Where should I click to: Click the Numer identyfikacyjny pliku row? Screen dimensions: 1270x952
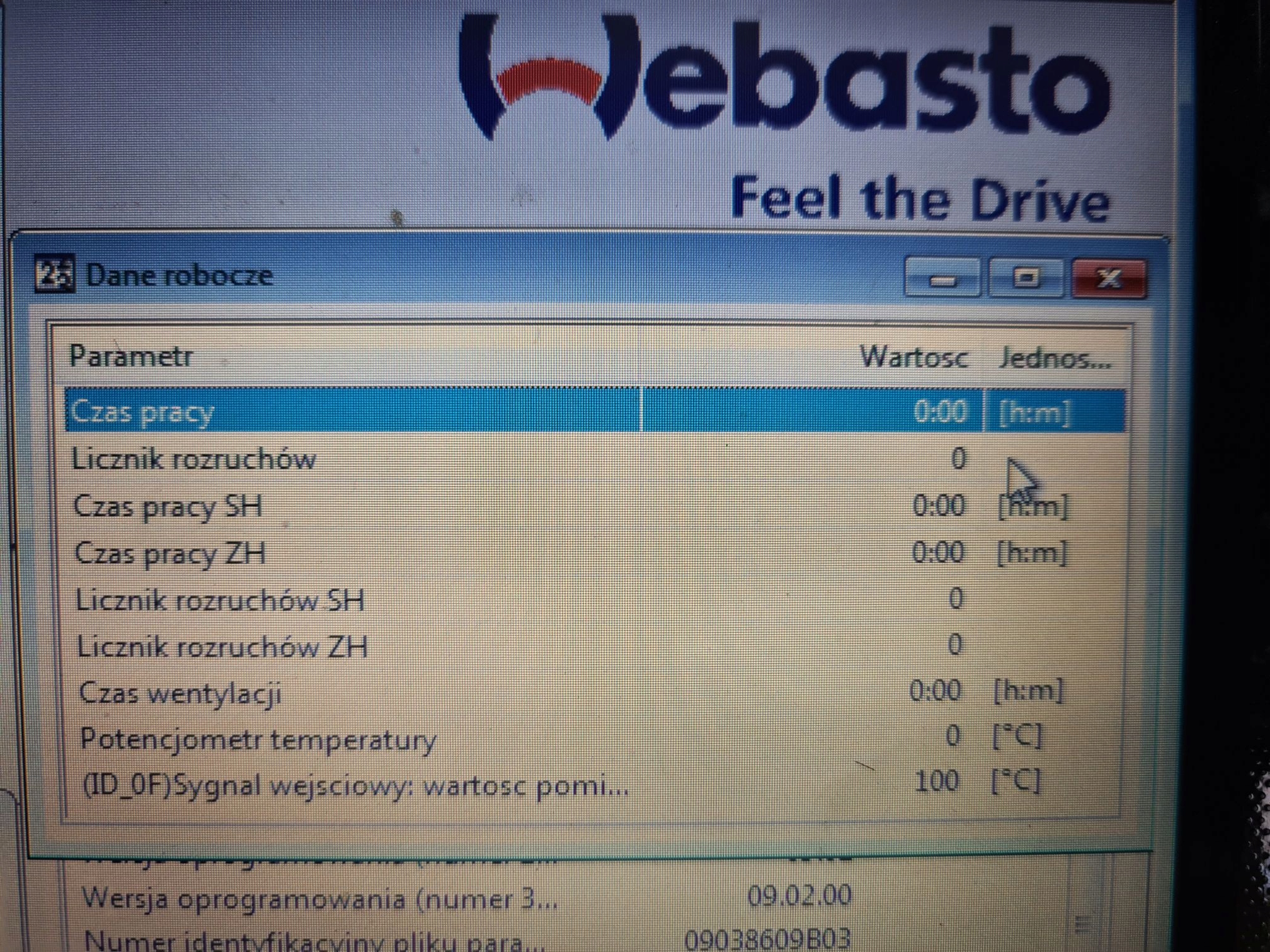click(x=313, y=941)
